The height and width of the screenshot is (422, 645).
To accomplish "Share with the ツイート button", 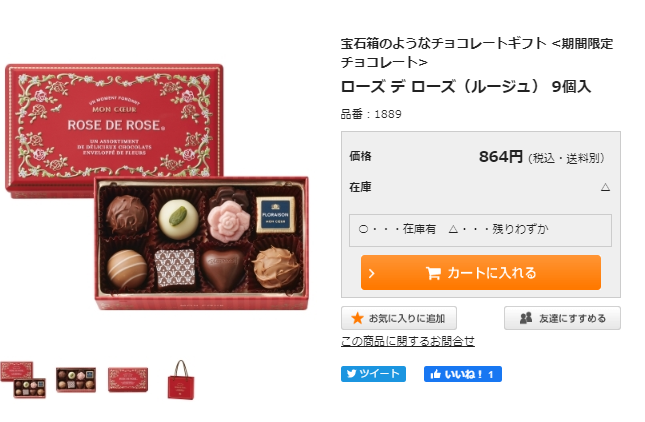I will [373, 374].
